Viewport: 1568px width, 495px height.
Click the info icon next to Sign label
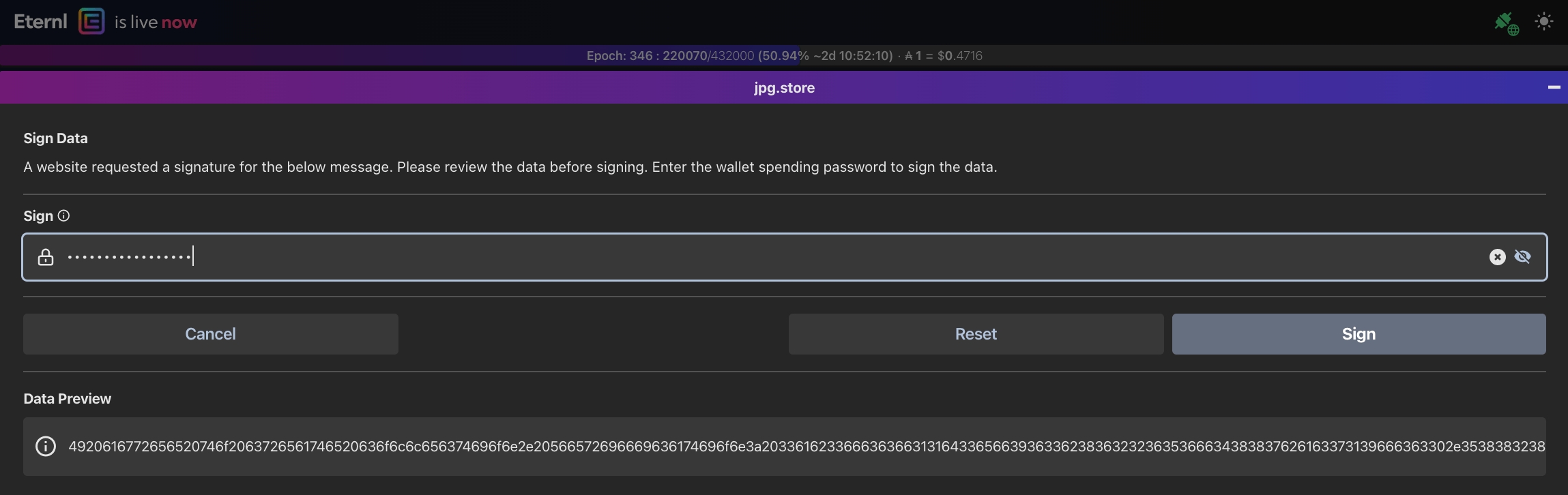click(63, 216)
